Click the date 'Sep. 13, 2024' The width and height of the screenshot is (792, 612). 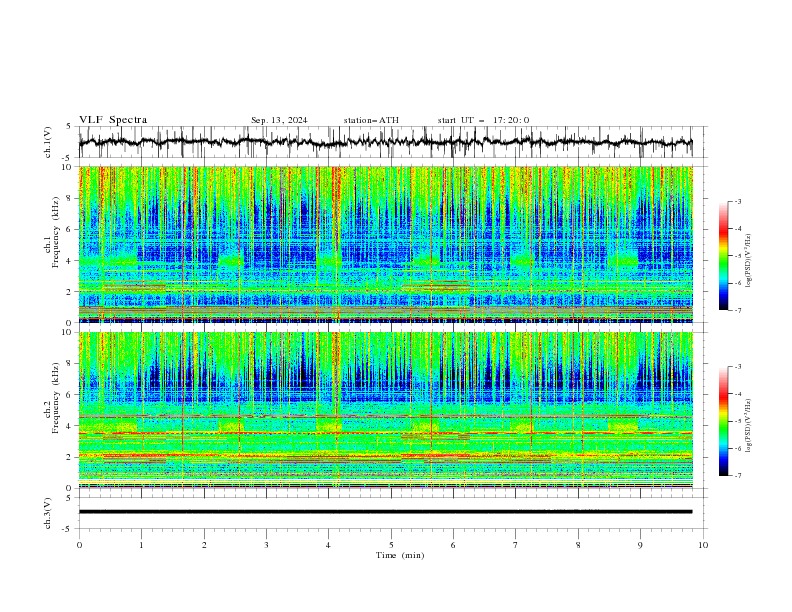(x=279, y=120)
